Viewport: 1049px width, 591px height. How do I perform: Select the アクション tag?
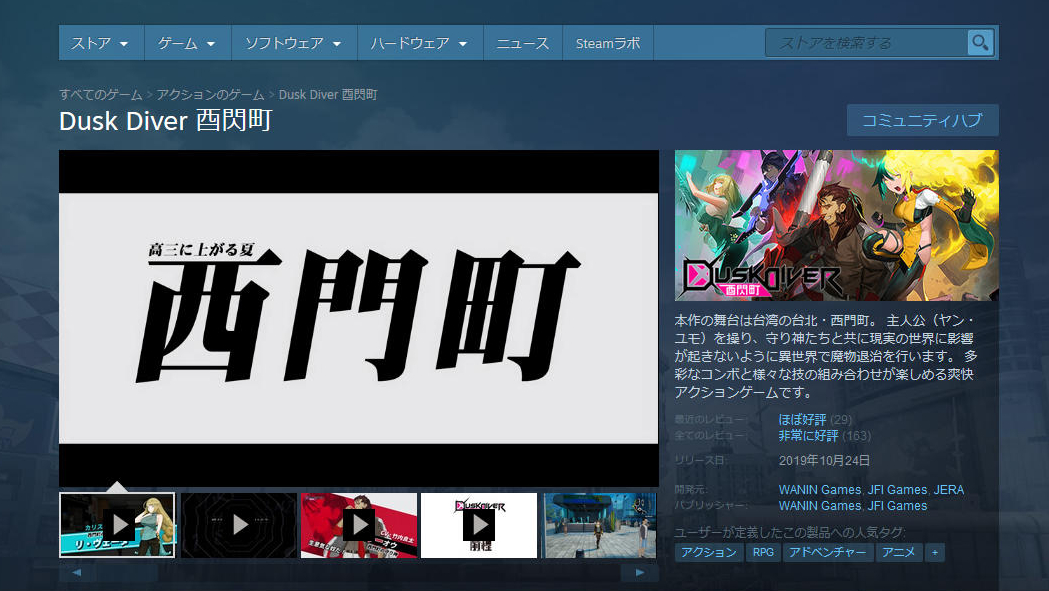point(709,552)
